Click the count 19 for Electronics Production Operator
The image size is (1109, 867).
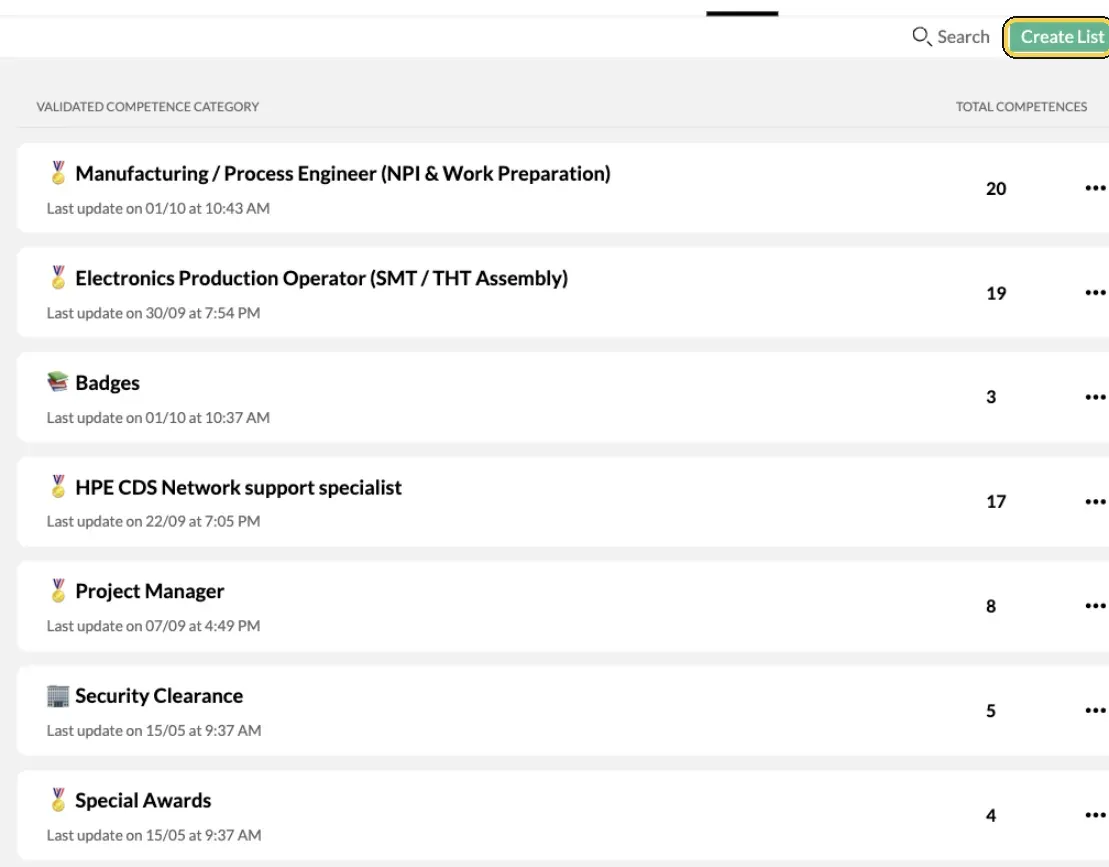(996, 293)
